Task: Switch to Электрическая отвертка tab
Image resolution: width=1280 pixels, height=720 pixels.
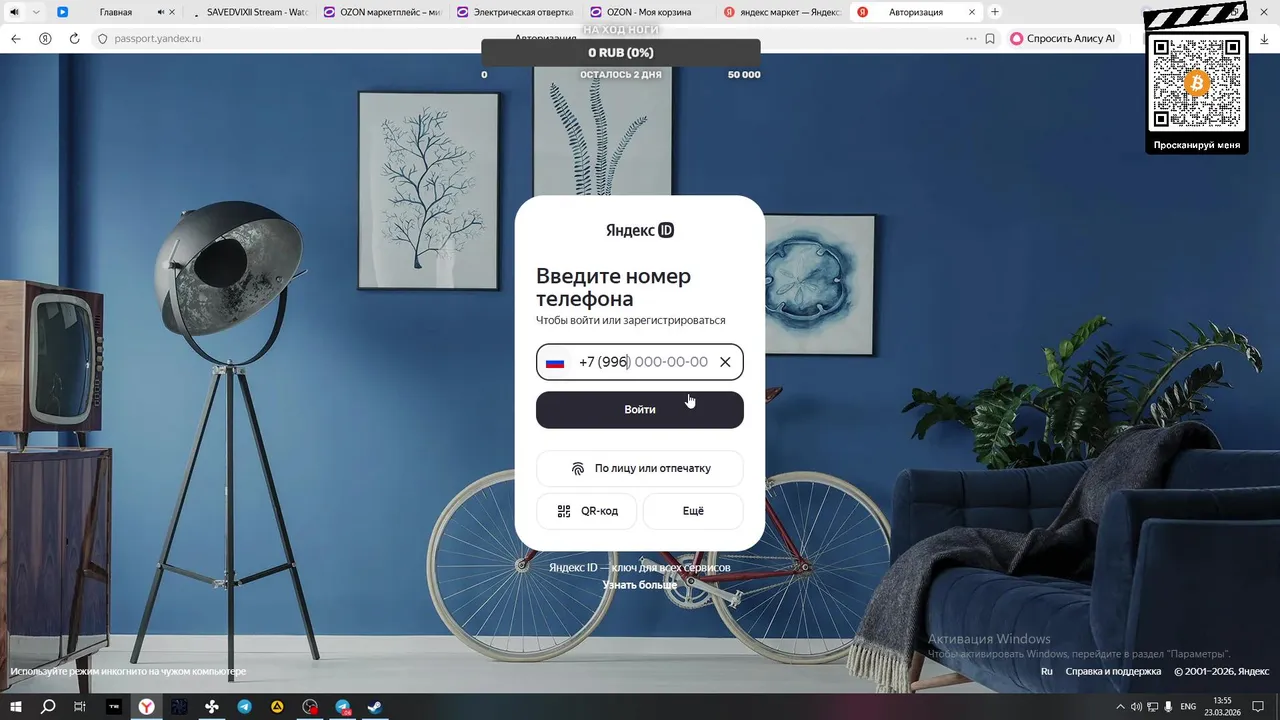Action: pos(515,12)
